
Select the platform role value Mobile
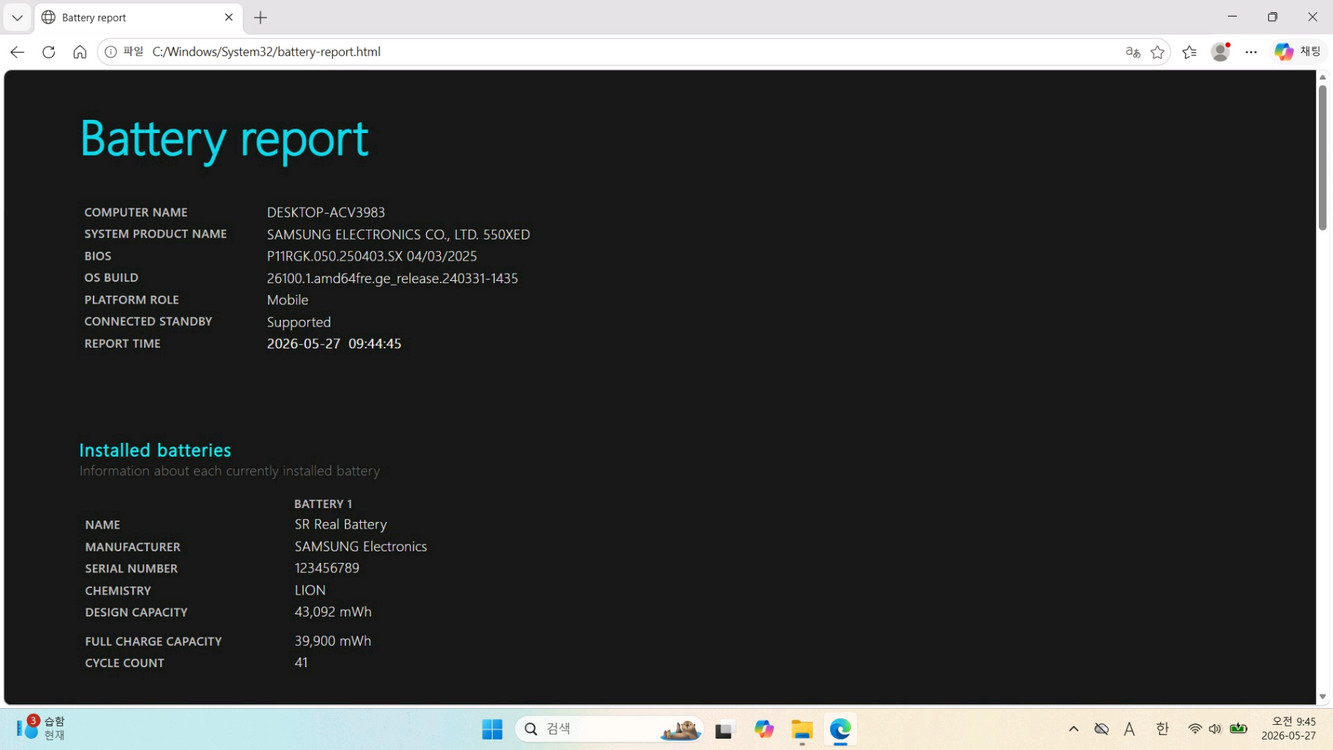tap(287, 300)
